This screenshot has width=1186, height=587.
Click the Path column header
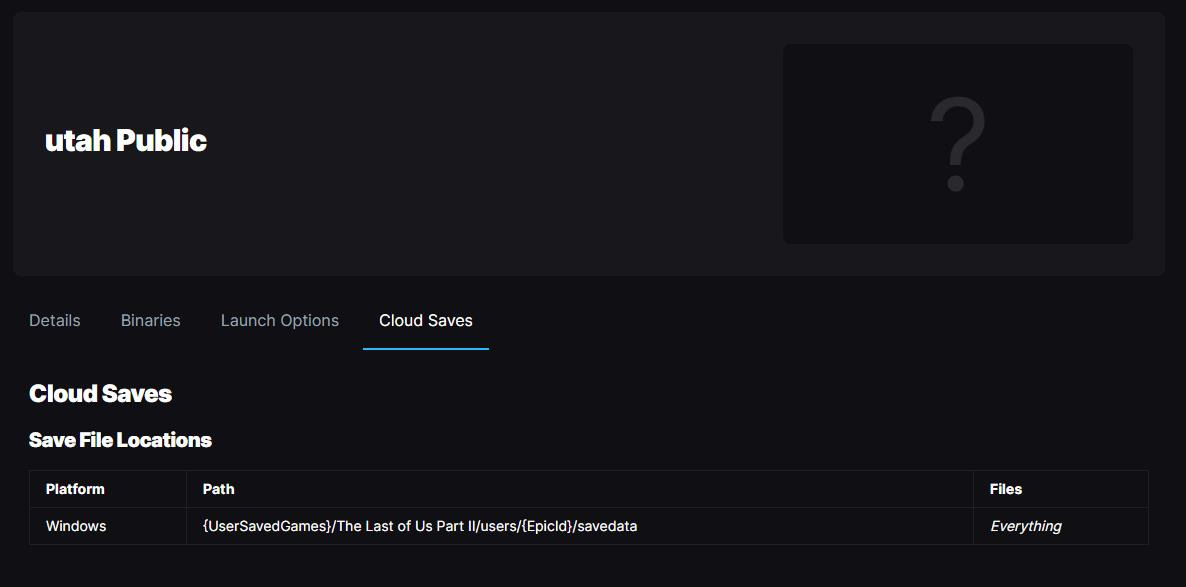tap(218, 489)
